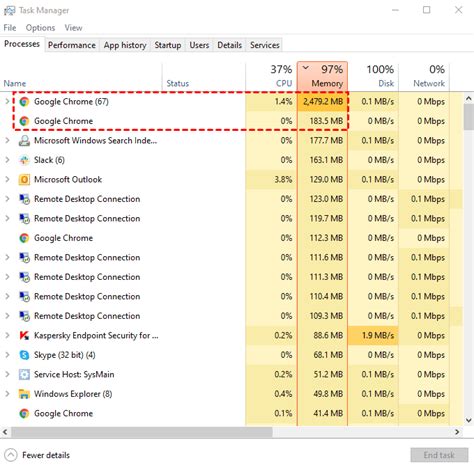Click the 177.7 MB memory cell
The image size is (474, 472).
point(322,141)
